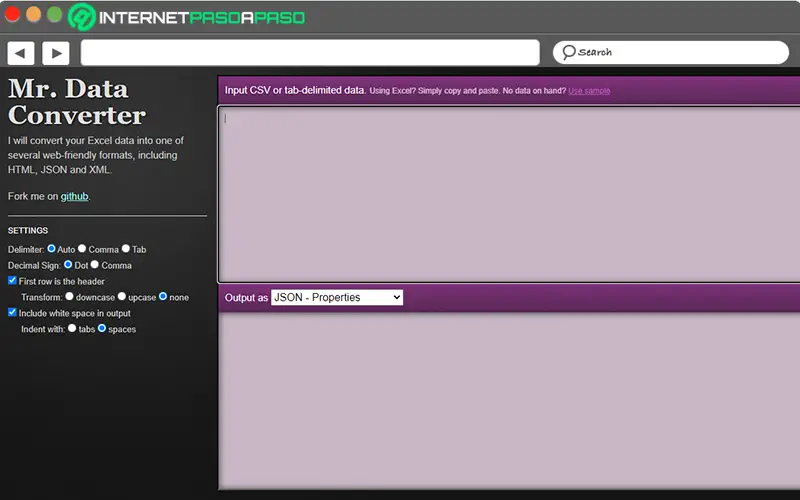
Task: Toggle Include white space in output
Action: 12,312
